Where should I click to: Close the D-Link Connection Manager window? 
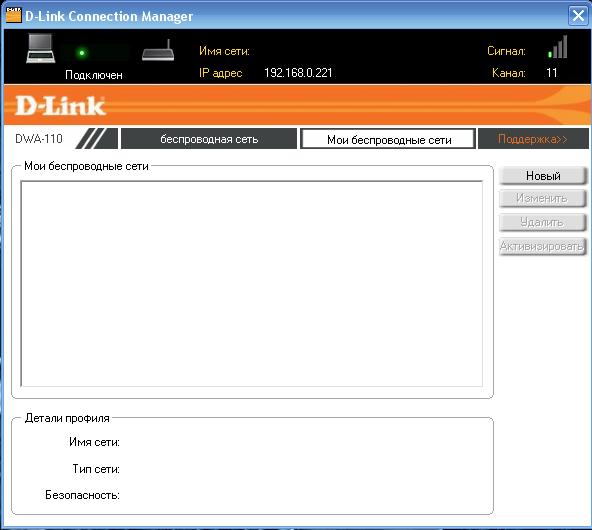[x=578, y=16]
